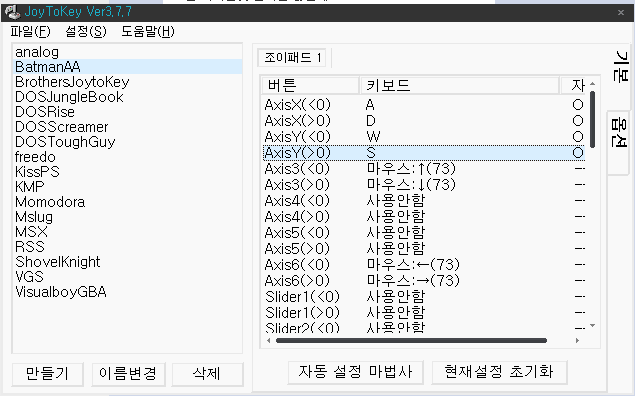635x396 pixels.
Task: Select the DOSRise profile
Action: [x=128, y=112]
